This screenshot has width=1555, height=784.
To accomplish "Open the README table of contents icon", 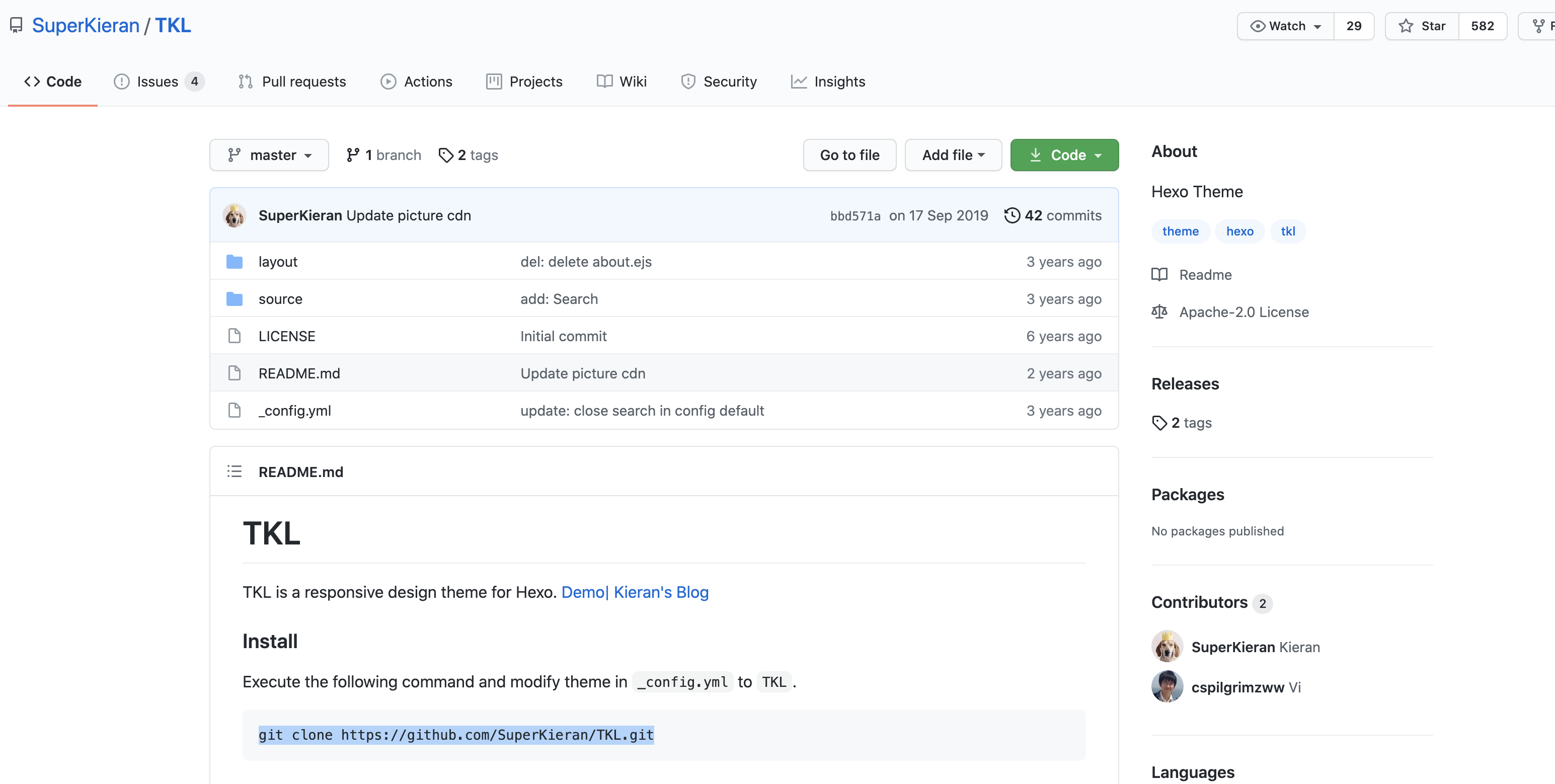I will pyautogui.click(x=234, y=472).
